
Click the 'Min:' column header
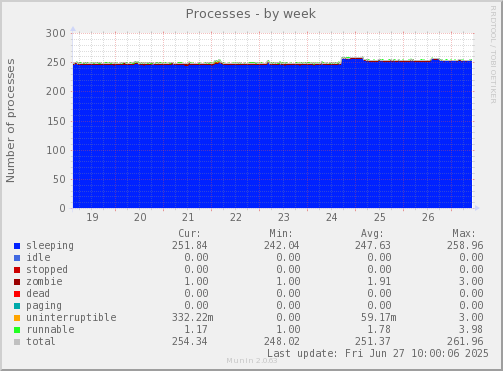coord(281,233)
